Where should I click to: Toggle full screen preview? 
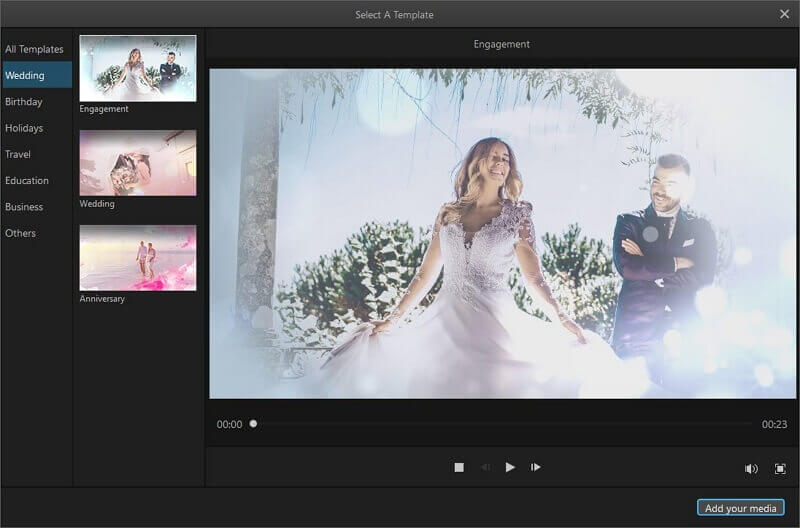tap(780, 468)
